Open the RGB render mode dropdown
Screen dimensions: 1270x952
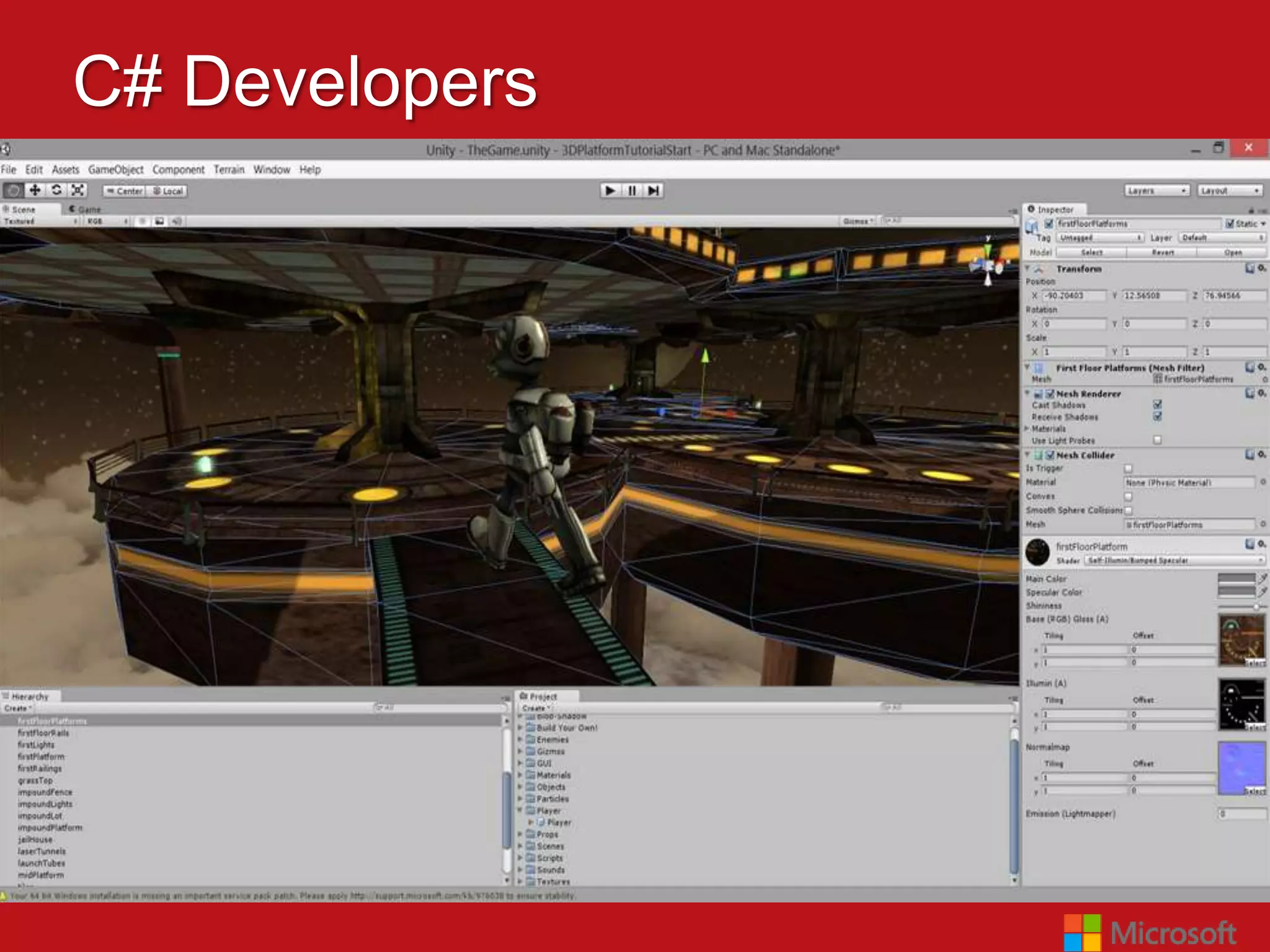tap(107, 221)
